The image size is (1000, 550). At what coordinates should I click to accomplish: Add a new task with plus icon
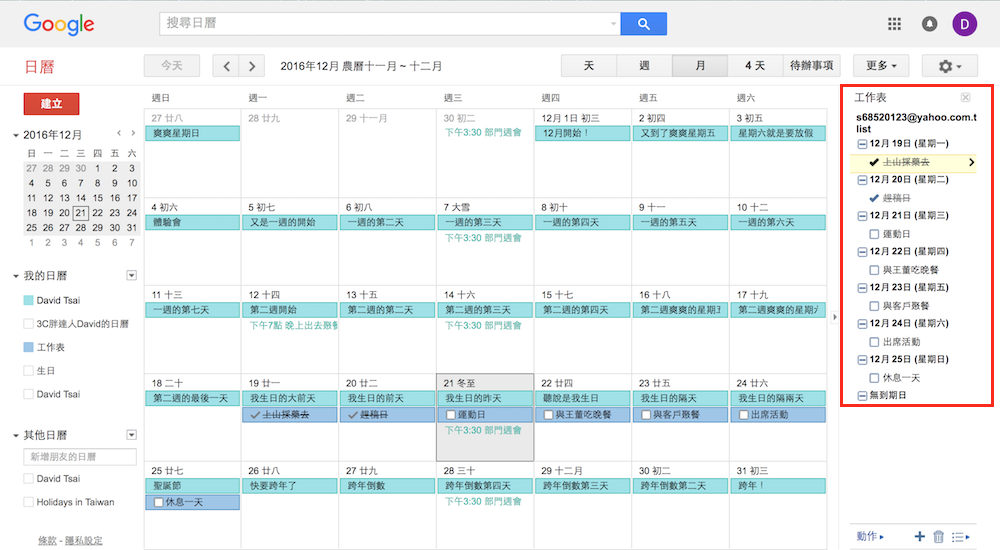tap(919, 537)
